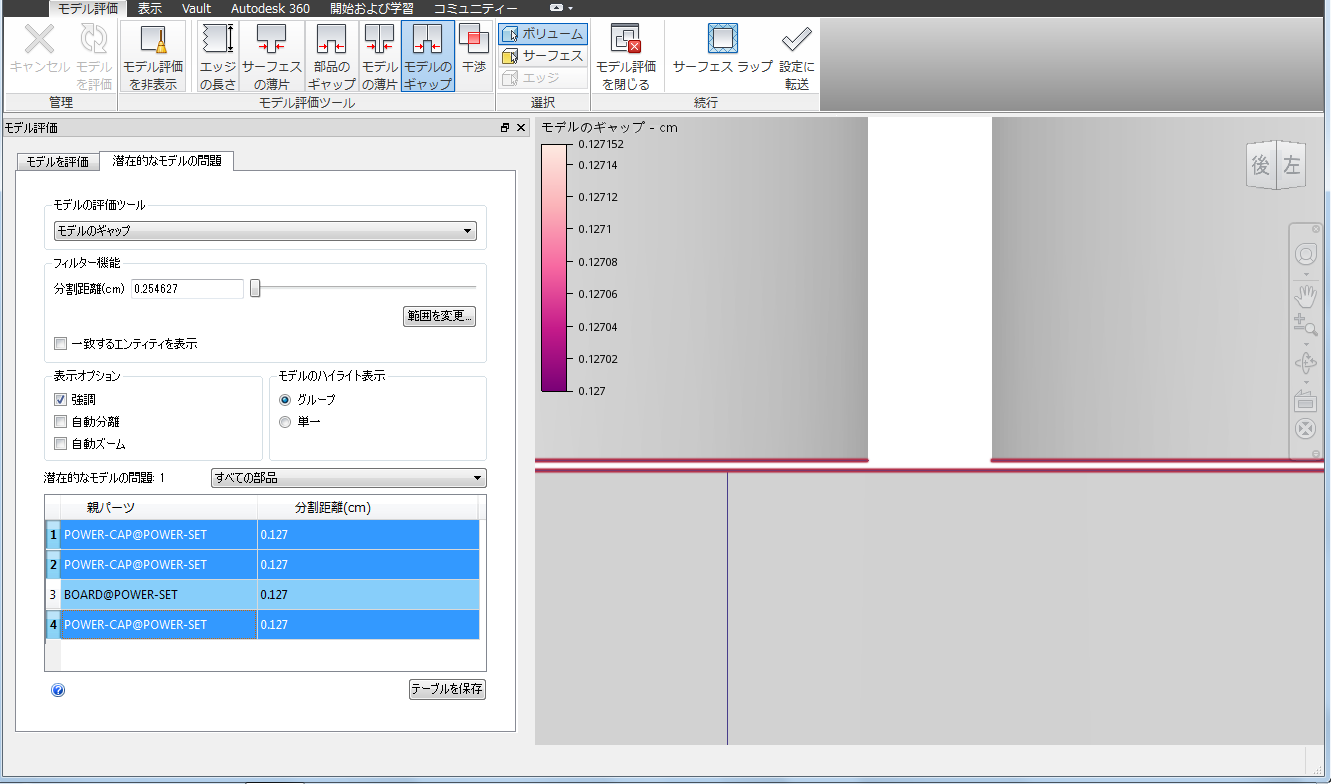The image size is (1331, 784).
Task: Uncheck the 強調 display option
Action: 61,400
